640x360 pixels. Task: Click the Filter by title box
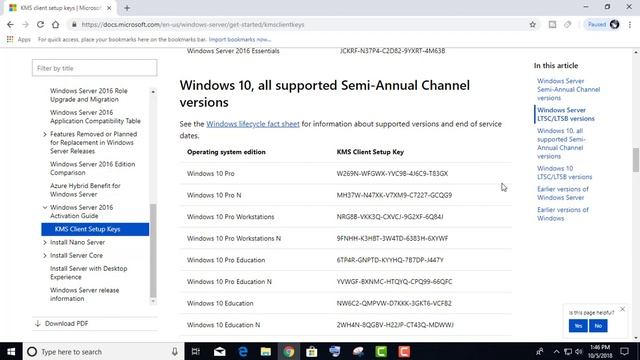94,68
